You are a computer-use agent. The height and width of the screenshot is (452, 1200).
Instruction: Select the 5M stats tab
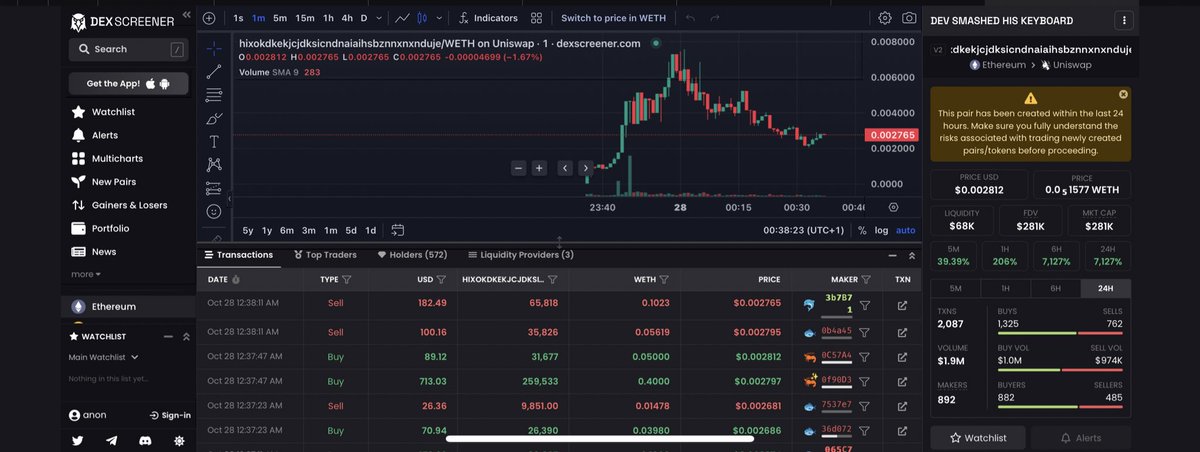point(955,288)
